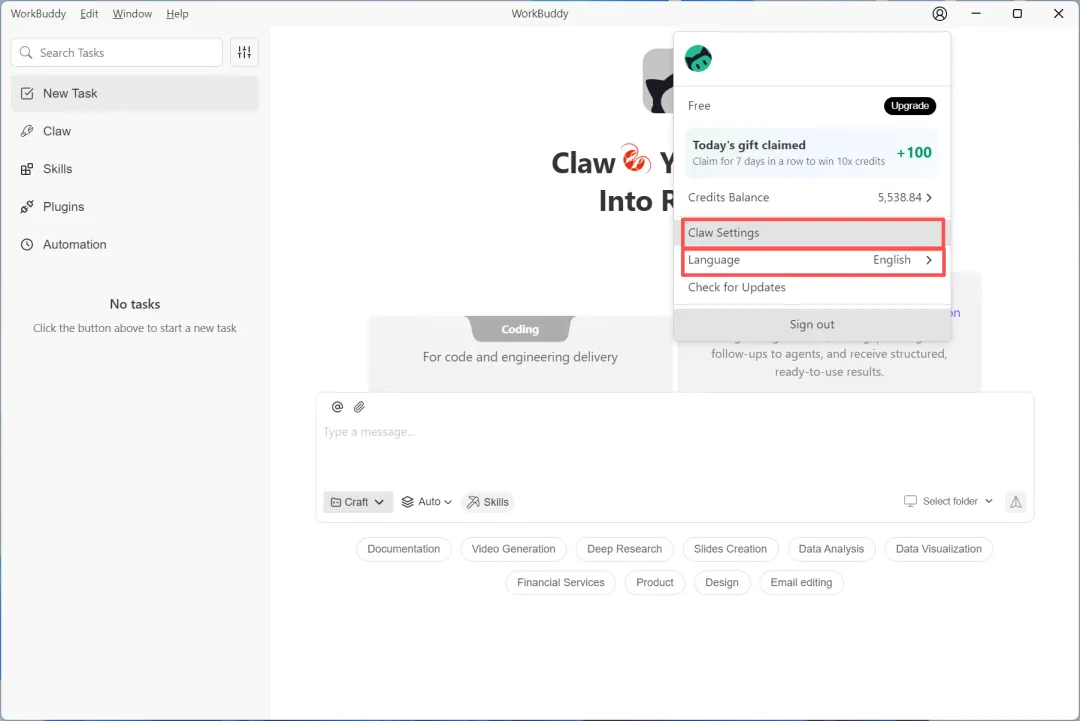Click the red Claw lobster logo
Image resolution: width=1080 pixels, height=721 pixels.
[x=636, y=159]
